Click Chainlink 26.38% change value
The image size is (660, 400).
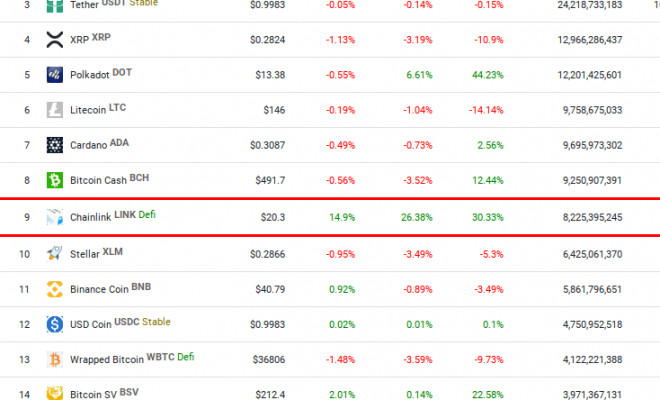click(417, 217)
